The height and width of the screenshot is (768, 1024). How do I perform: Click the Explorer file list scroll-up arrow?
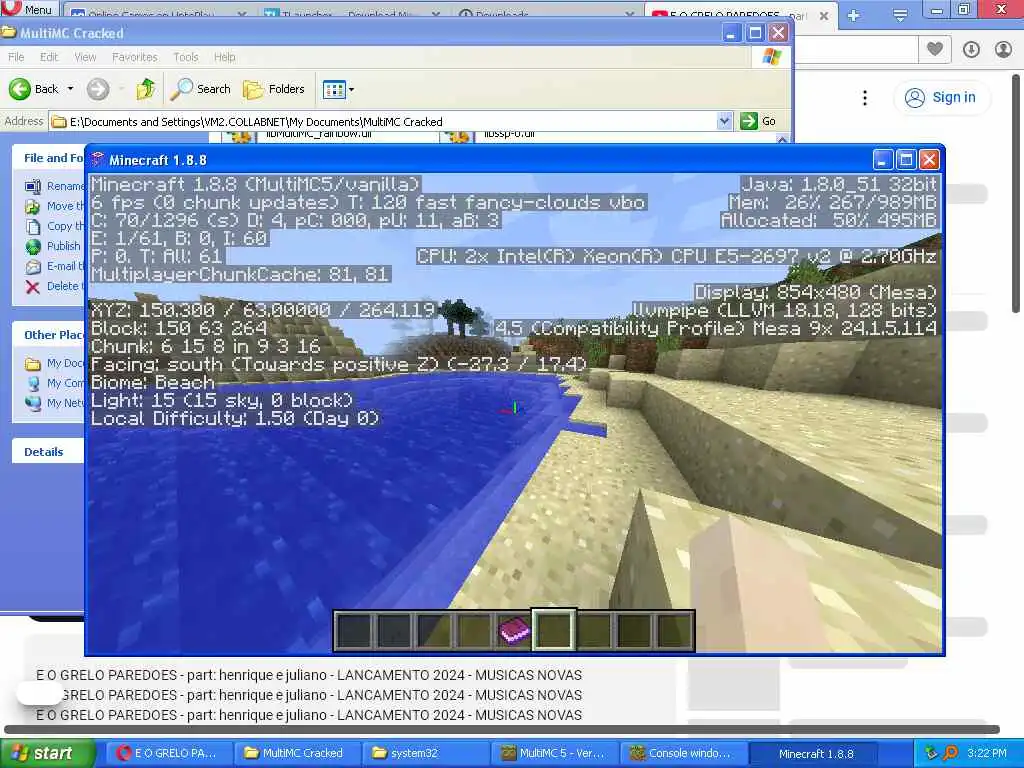(782, 138)
